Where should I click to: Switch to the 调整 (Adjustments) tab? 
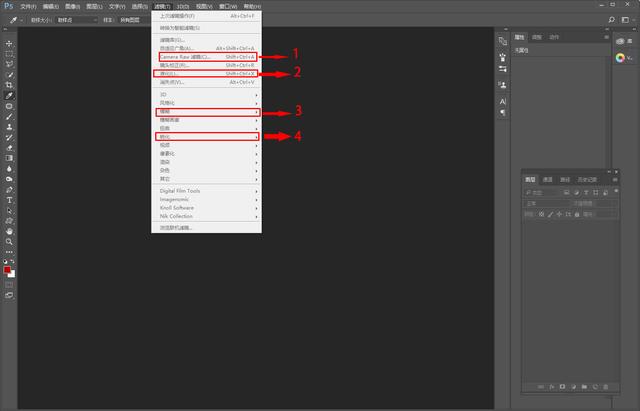click(x=536, y=37)
